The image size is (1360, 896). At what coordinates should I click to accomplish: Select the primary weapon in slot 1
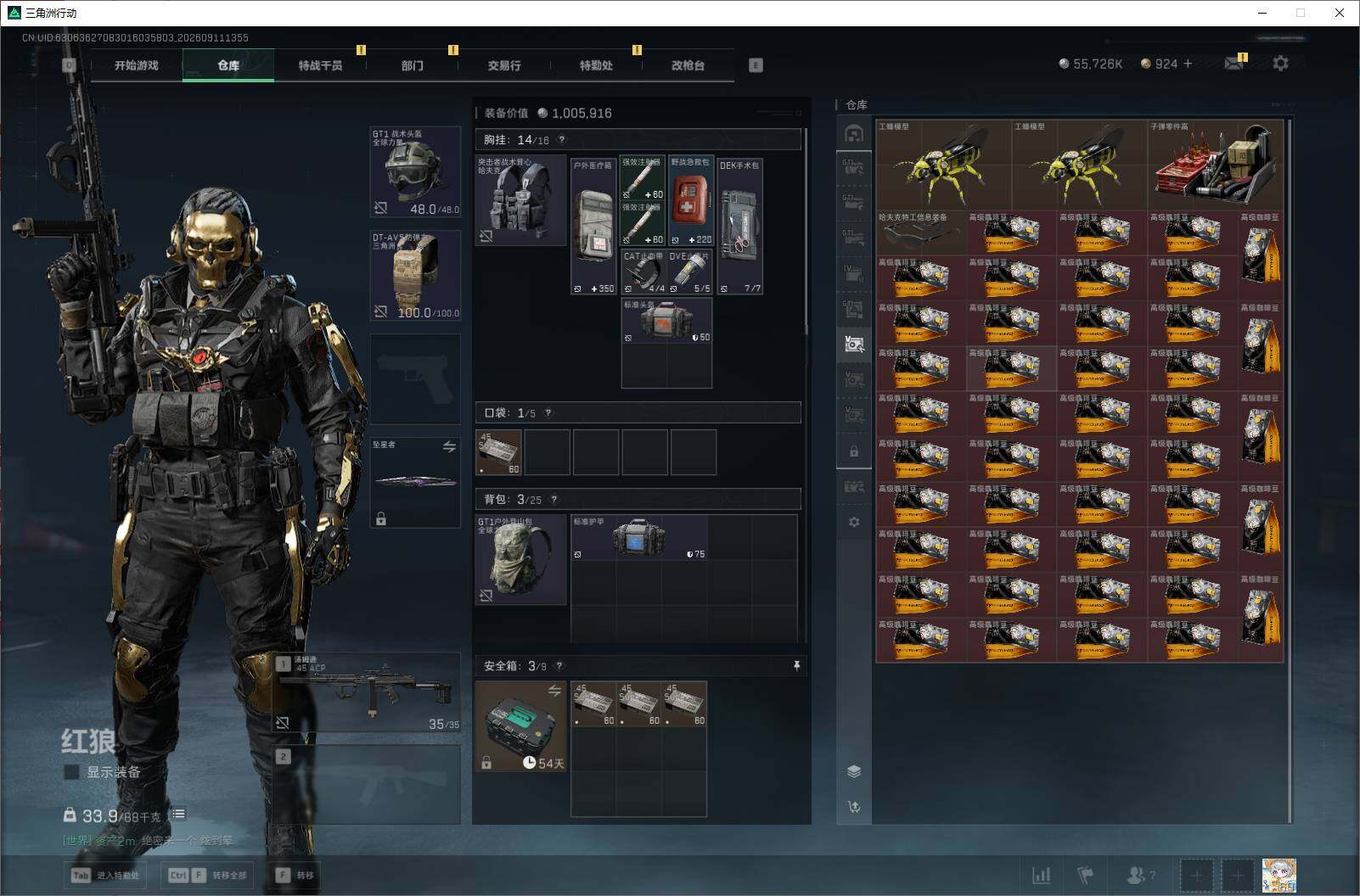pos(367,692)
